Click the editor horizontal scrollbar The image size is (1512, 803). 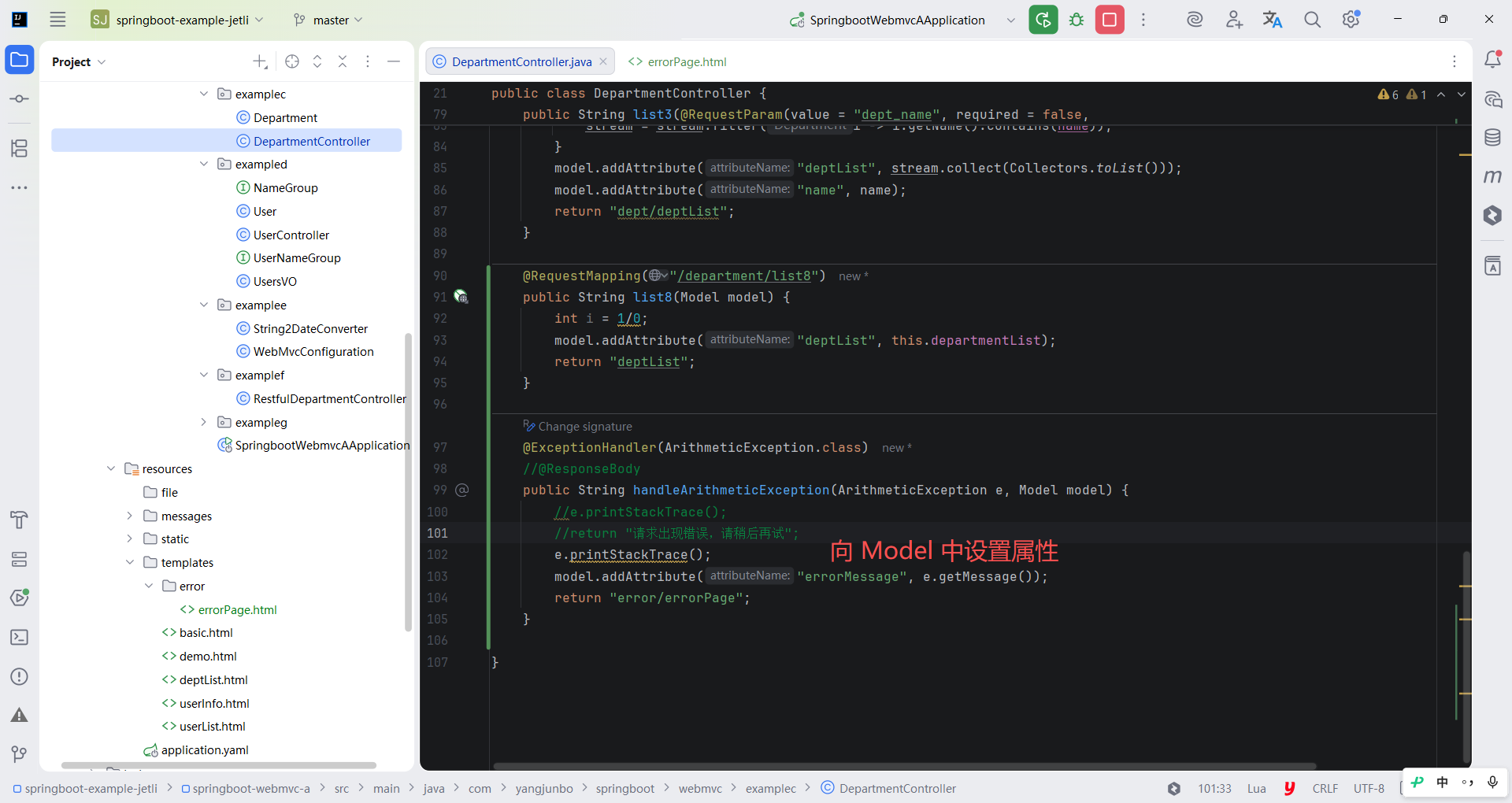coord(904,766)
